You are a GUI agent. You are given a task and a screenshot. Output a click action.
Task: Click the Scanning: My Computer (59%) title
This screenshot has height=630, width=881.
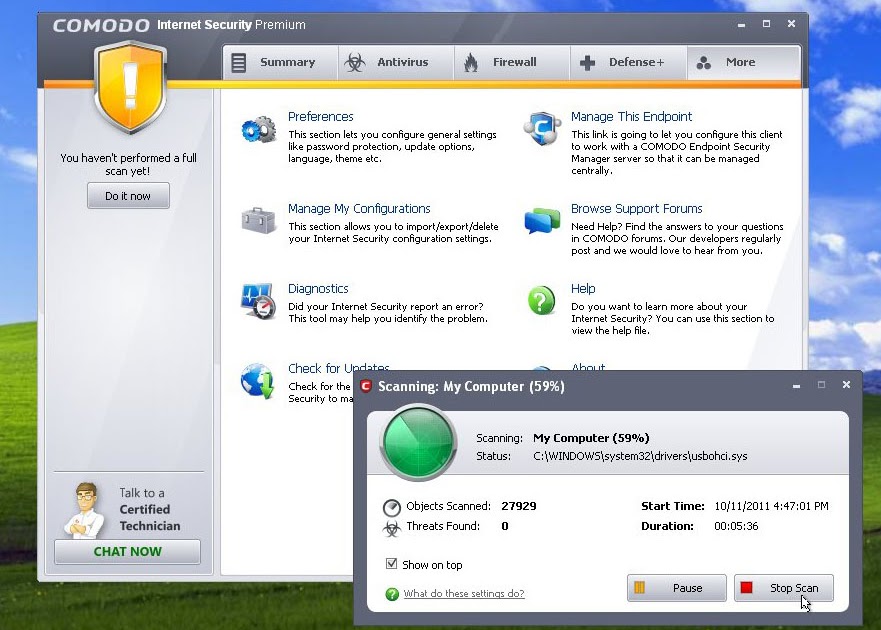[471, 386]
